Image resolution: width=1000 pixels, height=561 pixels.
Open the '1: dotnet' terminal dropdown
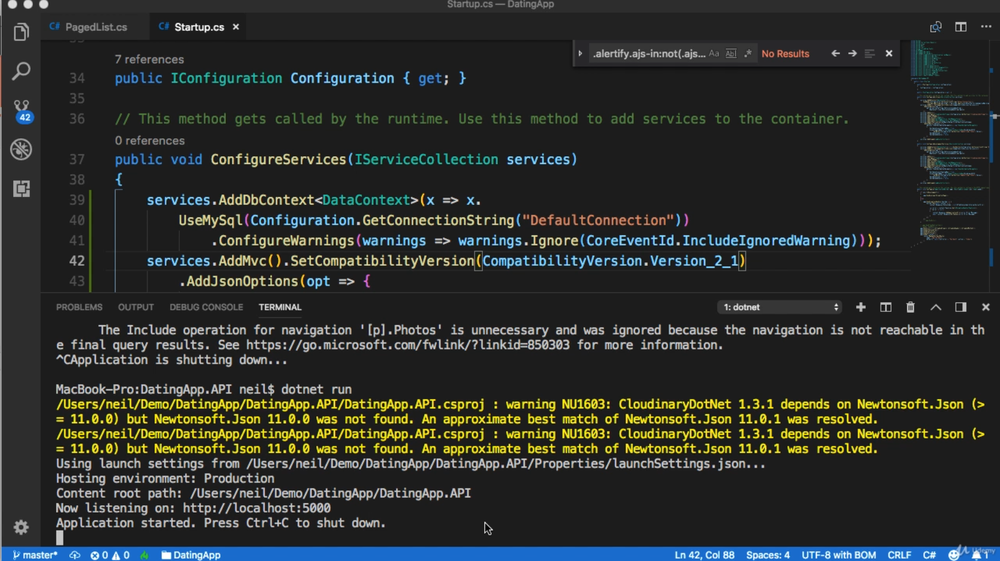click(x=779, y=307)
